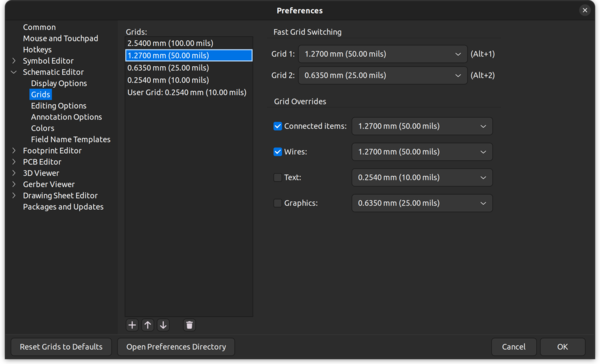
Task: Disable the Wires grid override
Action: click(x=278, y=152)
